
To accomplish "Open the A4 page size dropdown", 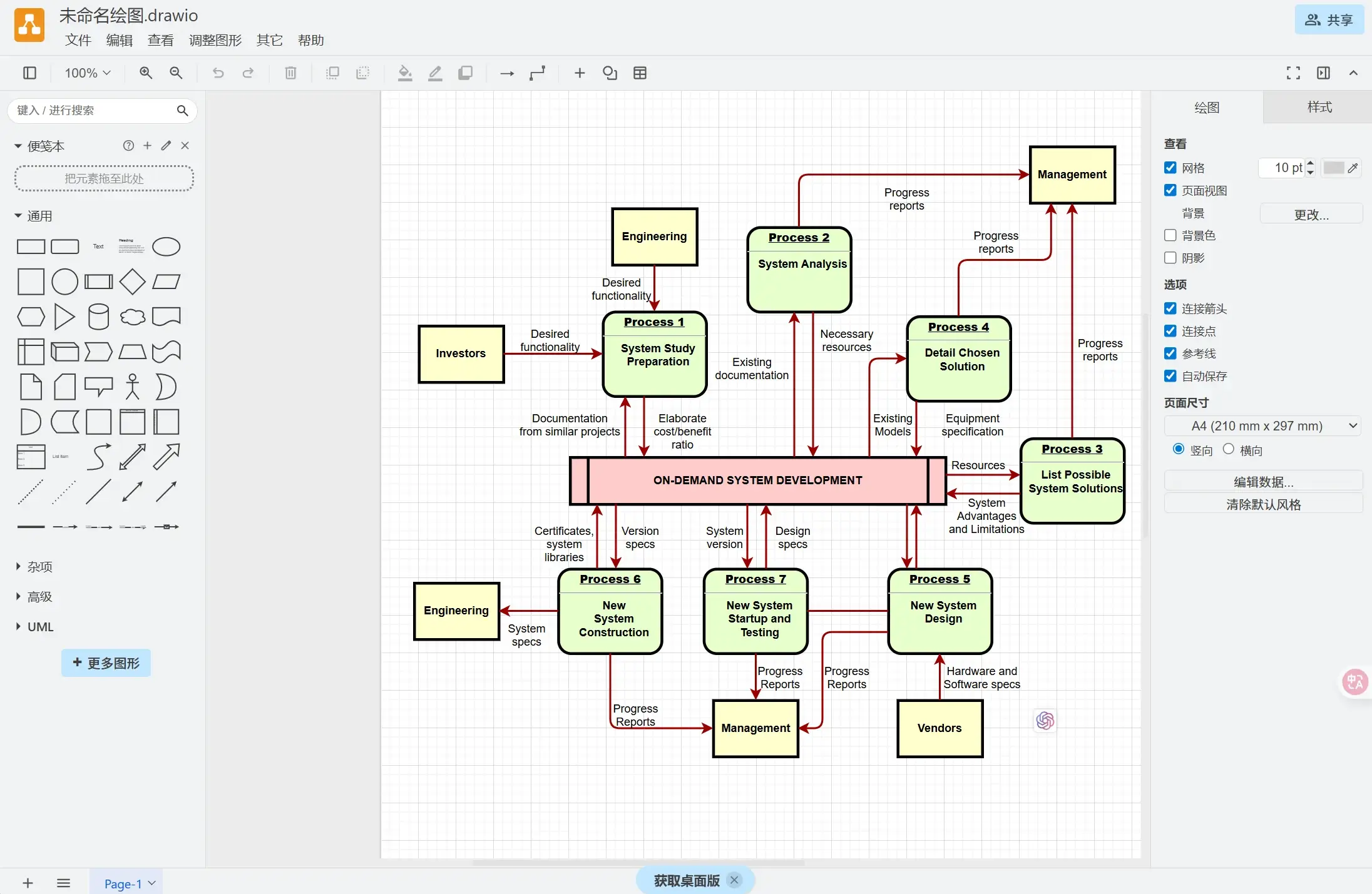I will pyautogui.click(x=1262, y=426).
